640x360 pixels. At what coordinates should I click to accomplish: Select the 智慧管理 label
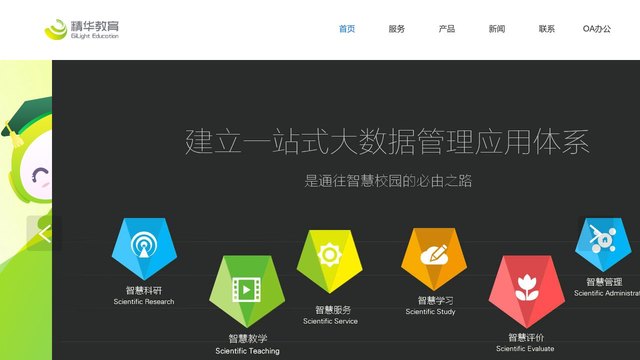[x=604, y=282]
